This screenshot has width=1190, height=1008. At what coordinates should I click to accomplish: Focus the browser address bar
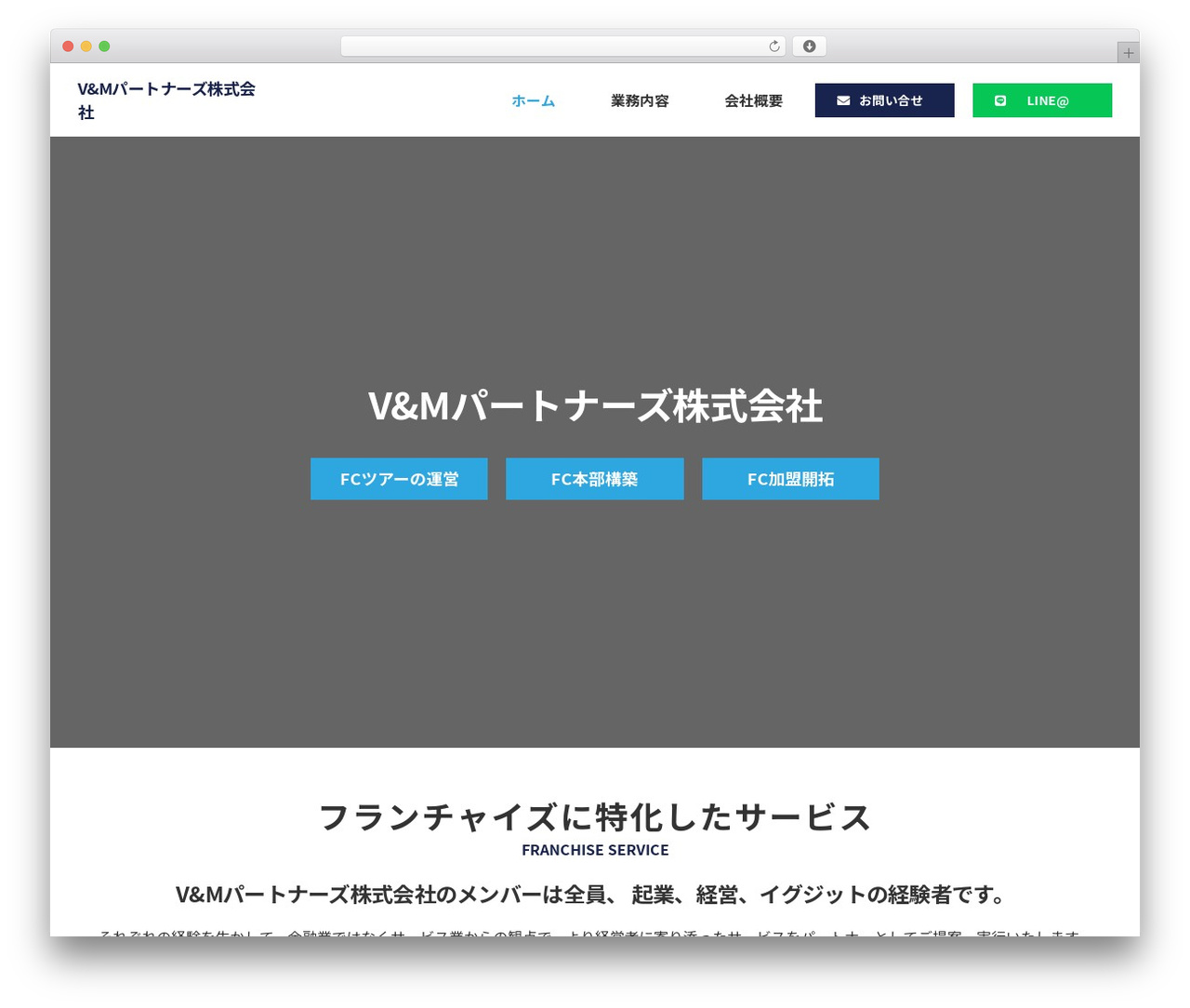(563, 46)
